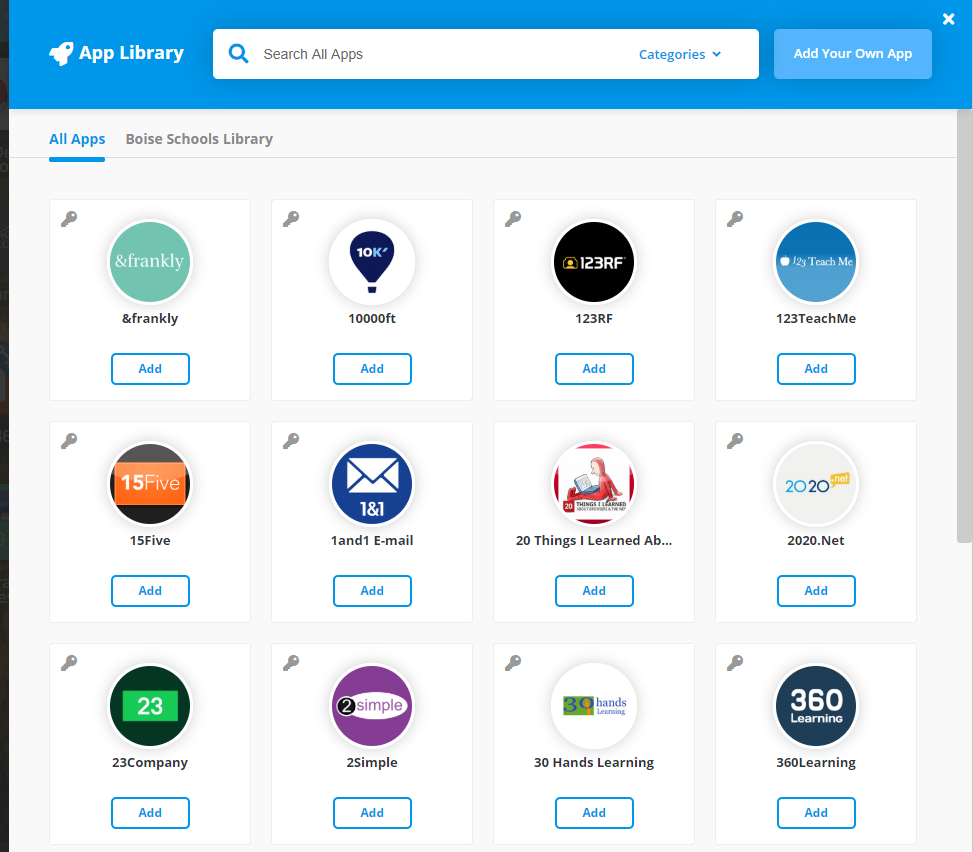
Task: Open the Boise Schools Library tab
Action: click(199, 139)
